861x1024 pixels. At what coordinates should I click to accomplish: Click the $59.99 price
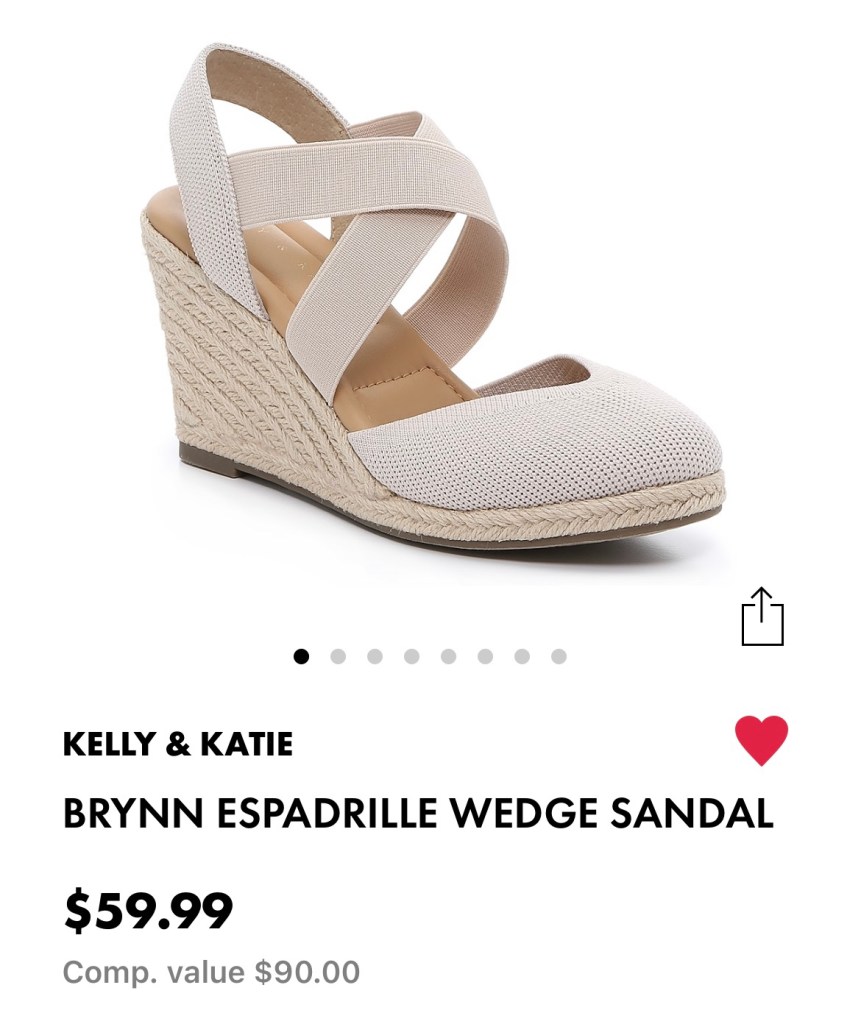(148, 910)
